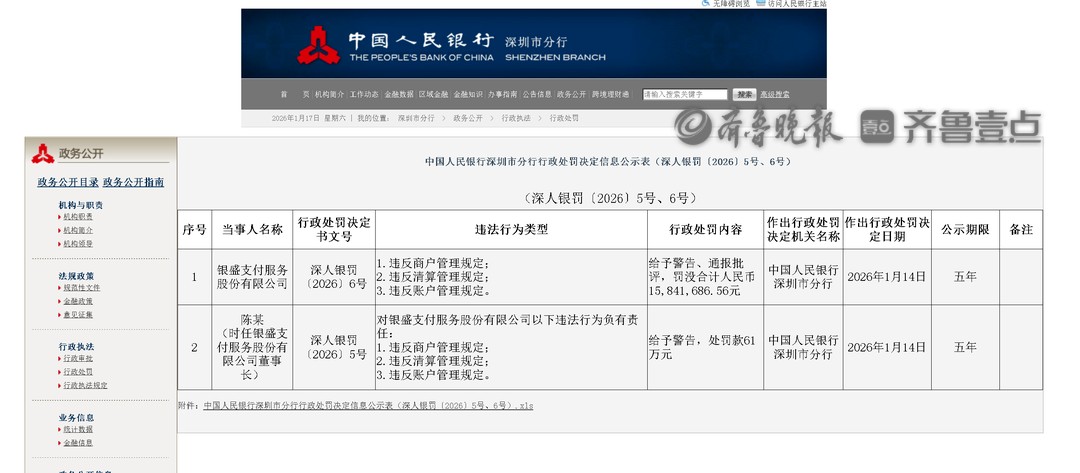Select 跨境理财通 in the top navigation
The width and height of the screenshot is (1080, 473).
(x=610, y=94)
